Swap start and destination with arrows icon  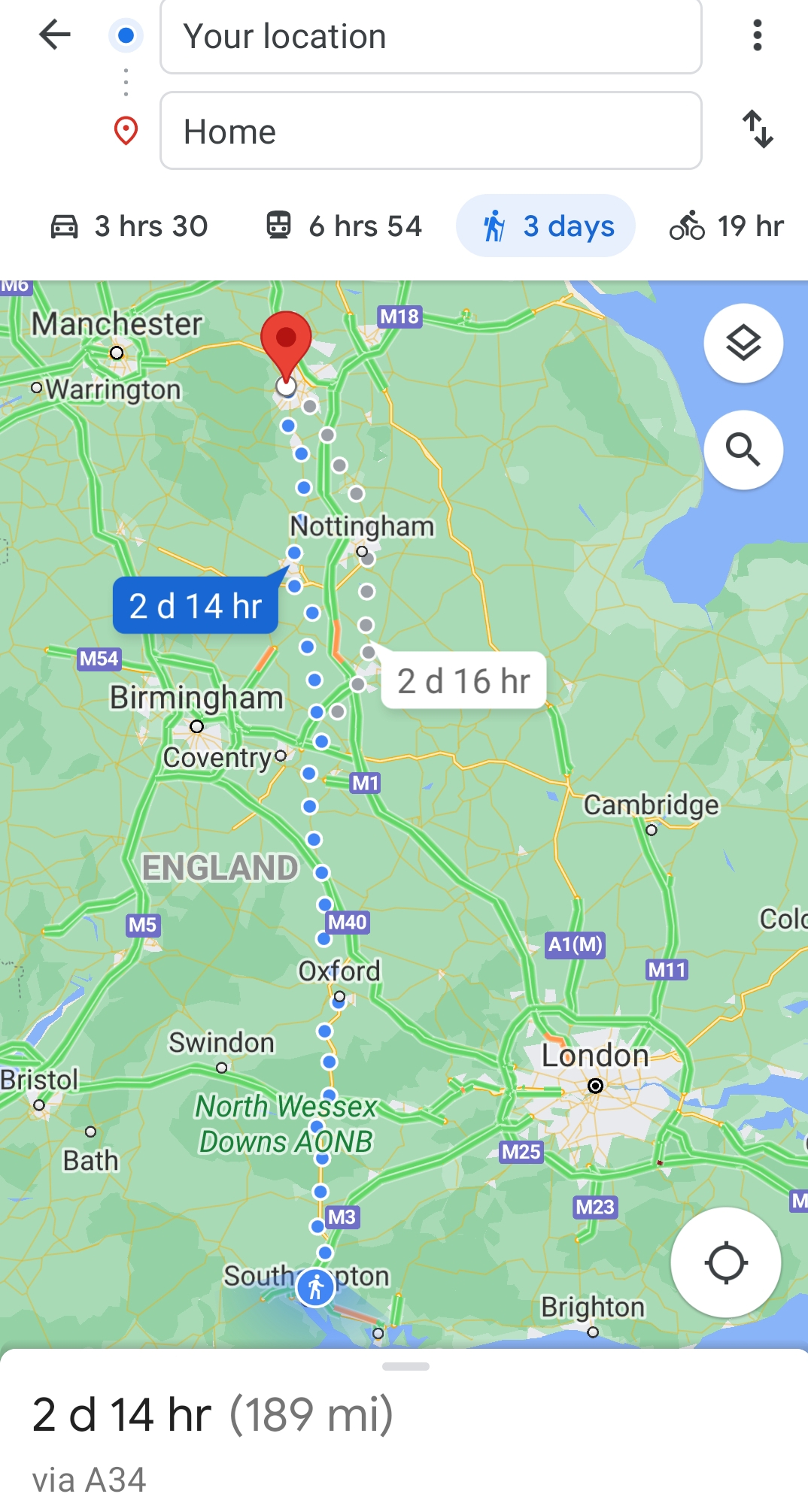pyautogui.click(x=758, y=129)
